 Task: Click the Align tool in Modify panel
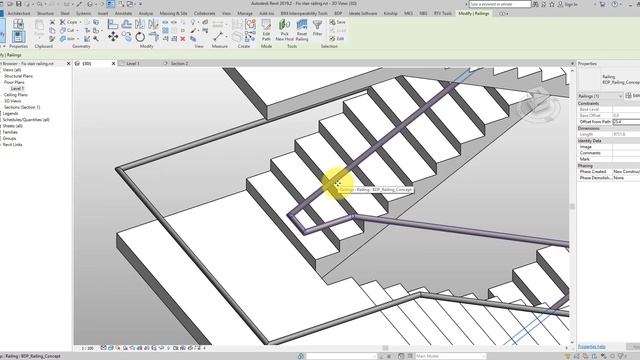tap(113, 24)
